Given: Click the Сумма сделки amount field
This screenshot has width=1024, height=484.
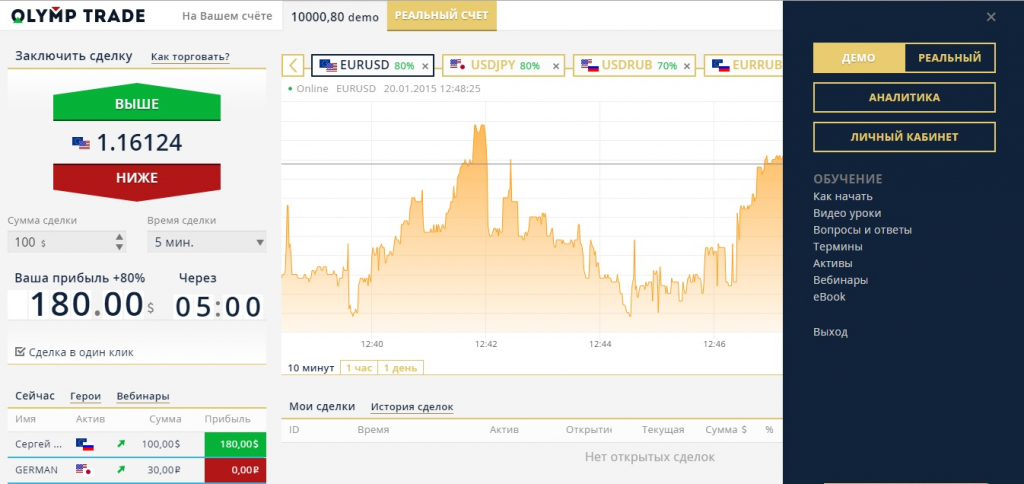Looking at the screenshot, I should tap(67, 242).
